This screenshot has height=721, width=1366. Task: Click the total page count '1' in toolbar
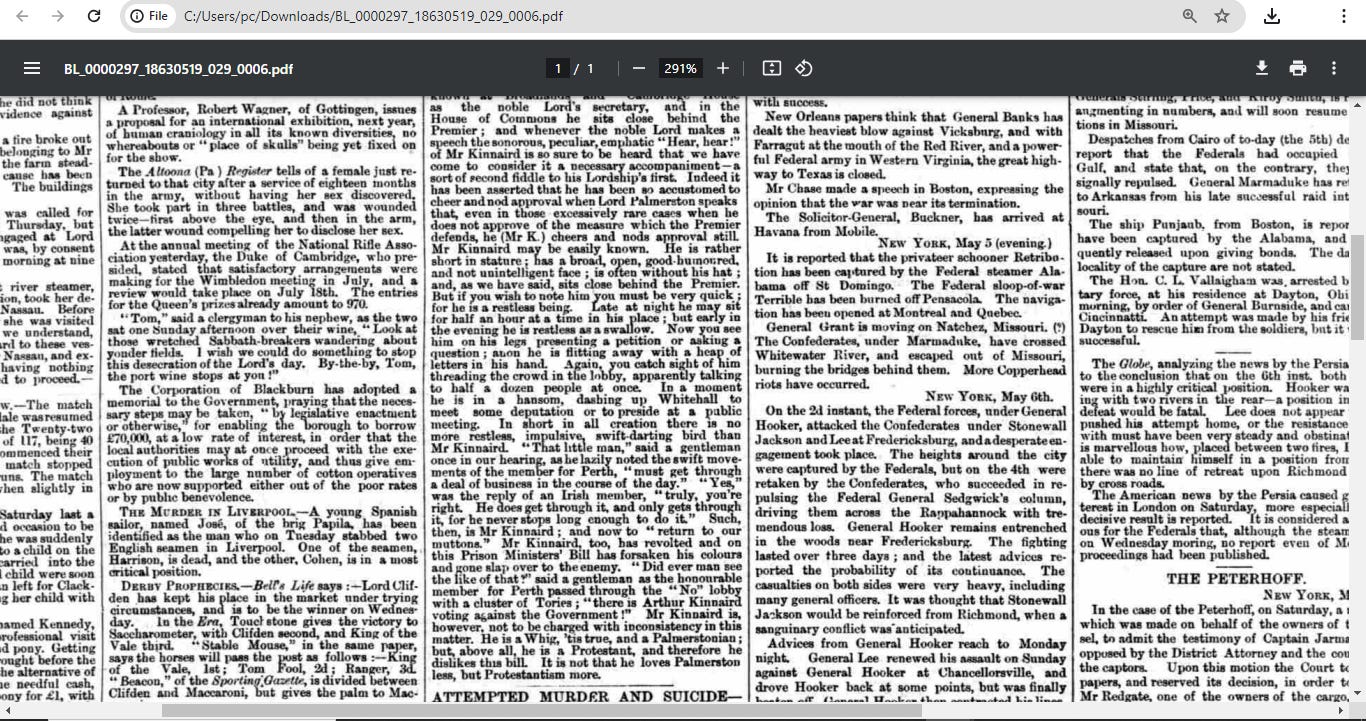click(591, 68)
